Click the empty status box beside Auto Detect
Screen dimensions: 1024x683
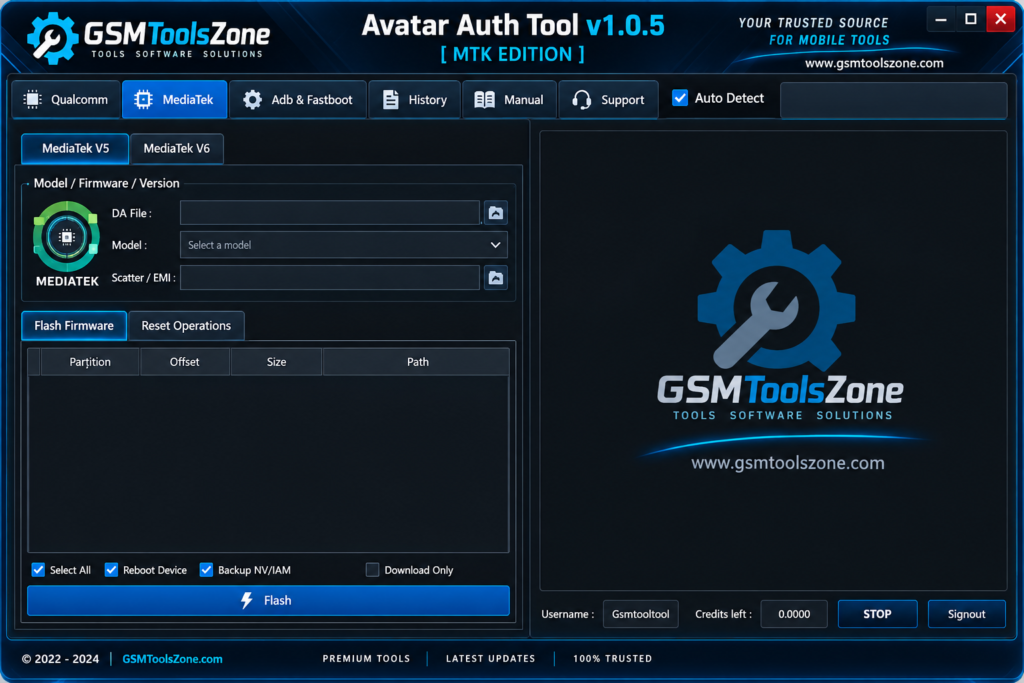point(893,101)
